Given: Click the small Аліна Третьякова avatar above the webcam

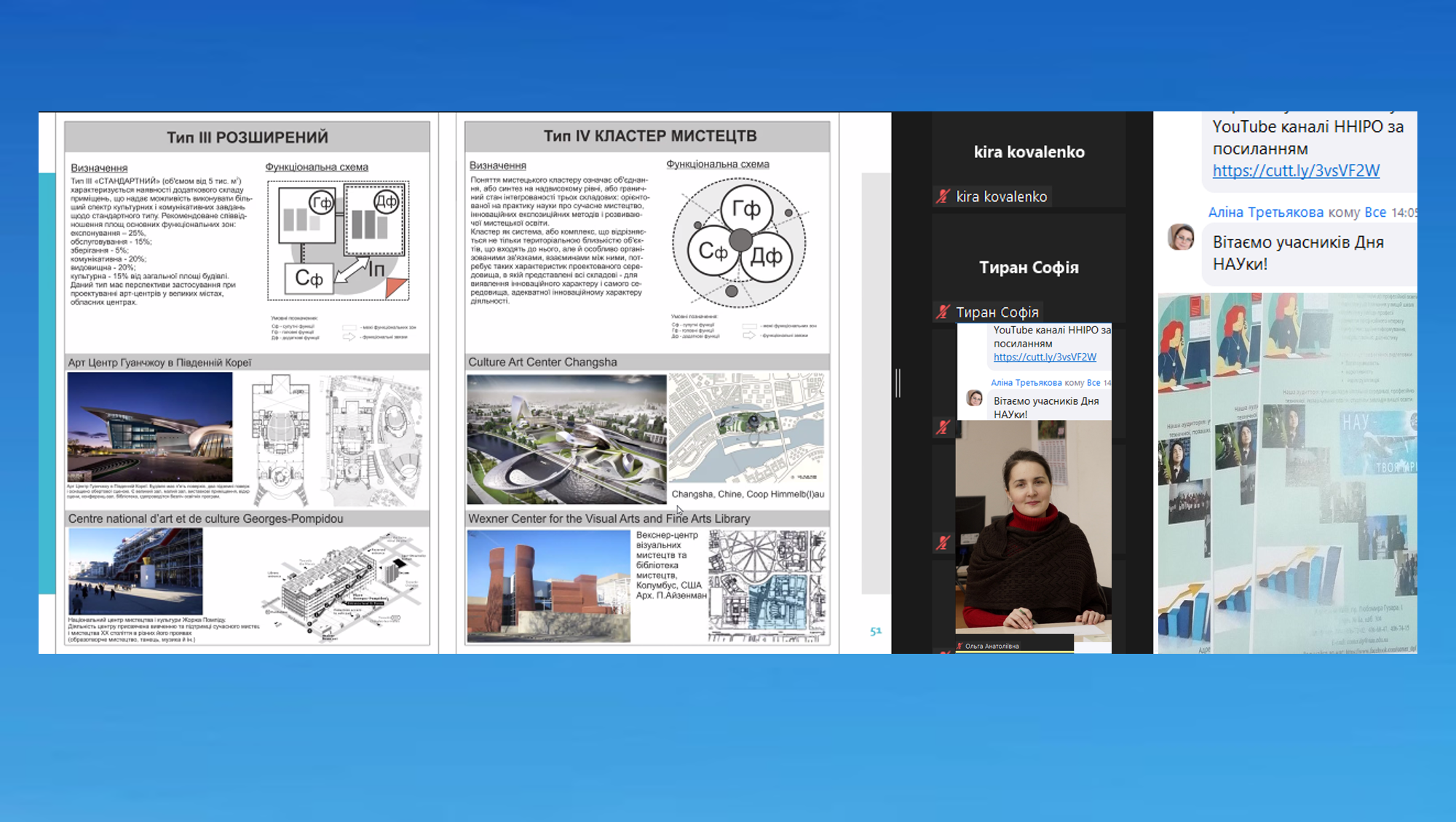Looking at the screenshot, I should (x=974, y=398).
